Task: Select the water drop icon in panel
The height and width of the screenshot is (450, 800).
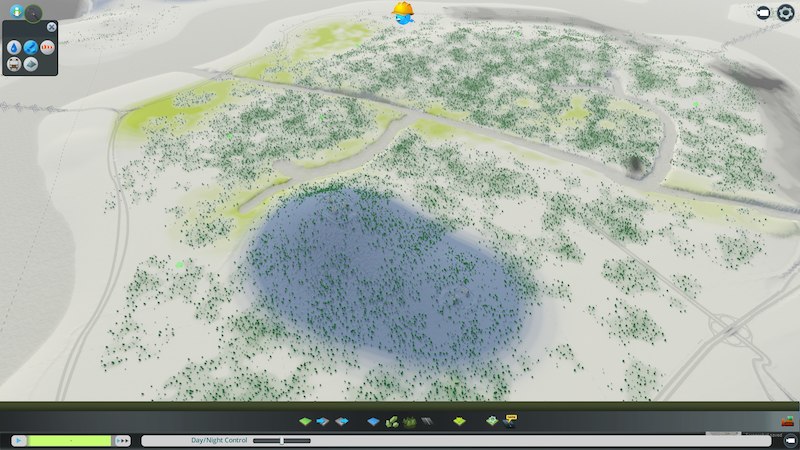Action: (15, 47)
